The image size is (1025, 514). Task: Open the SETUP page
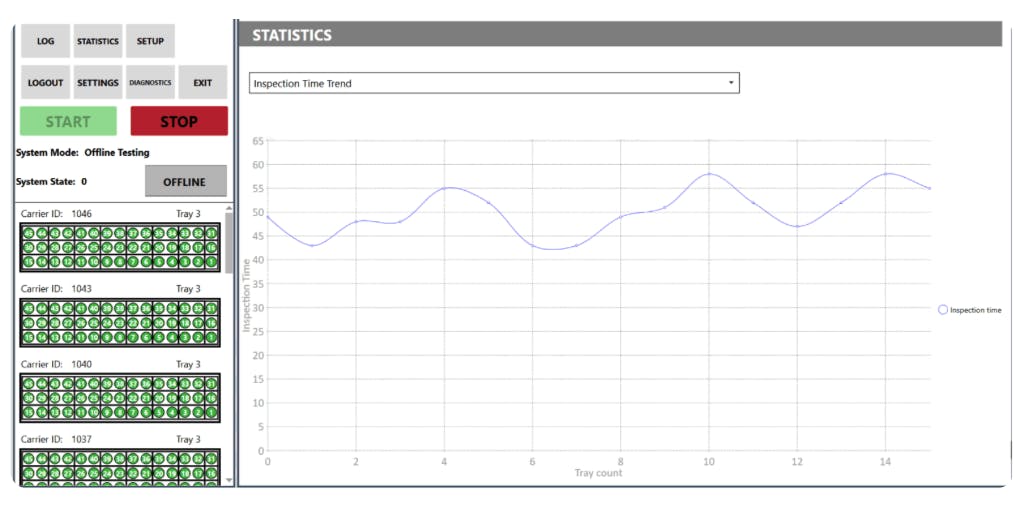pyautogui.click(x=150, y=41)
